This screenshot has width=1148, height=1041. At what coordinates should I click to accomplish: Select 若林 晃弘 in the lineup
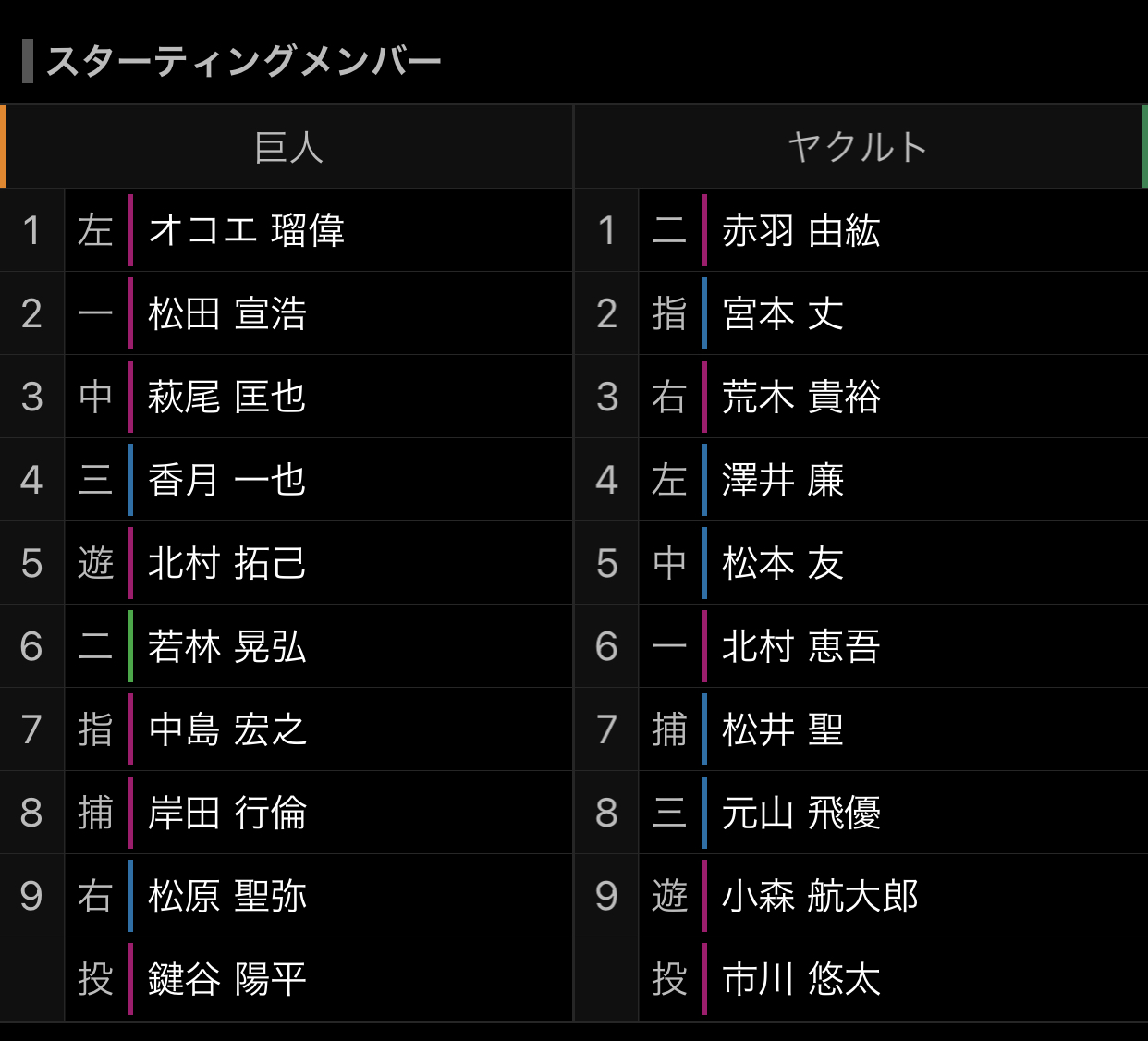pos(226,646)
